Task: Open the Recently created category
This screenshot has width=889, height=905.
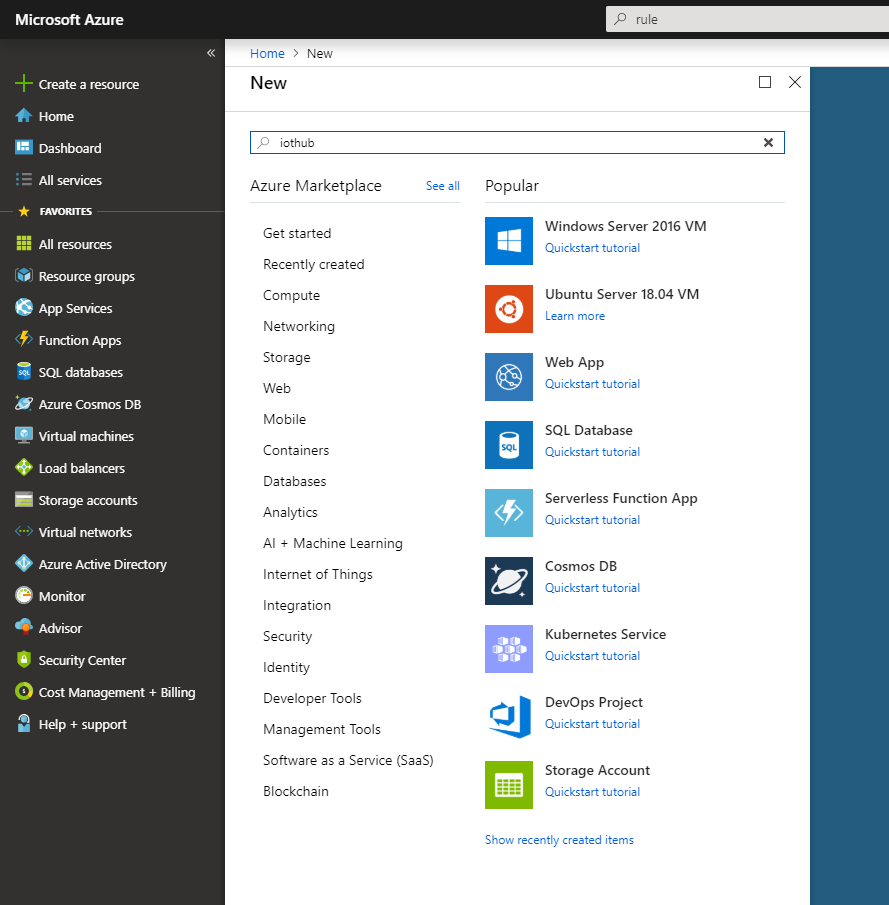Action: 313,264
